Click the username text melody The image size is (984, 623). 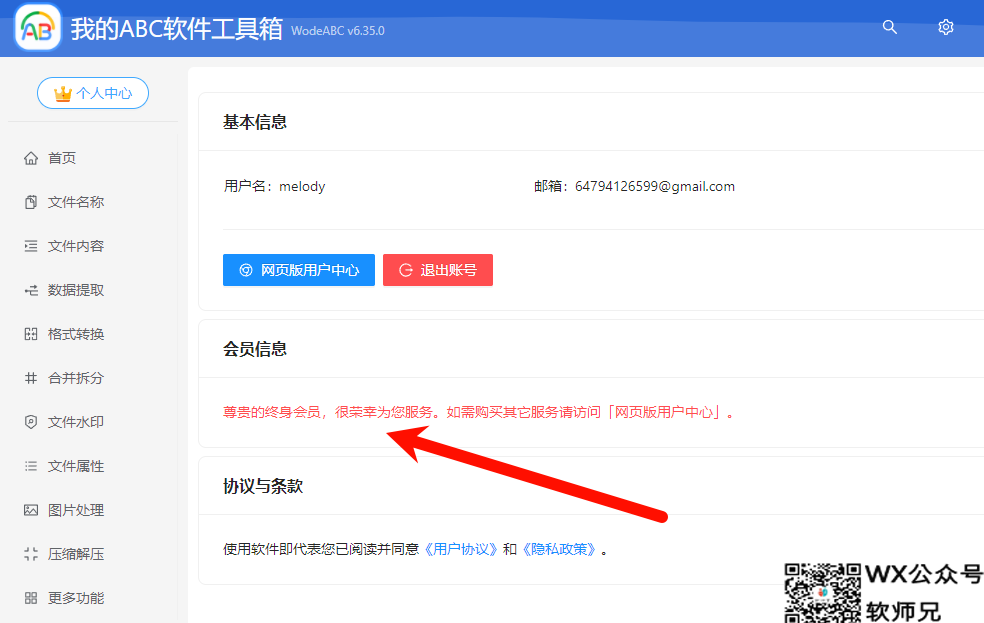[x=302, y=186]
